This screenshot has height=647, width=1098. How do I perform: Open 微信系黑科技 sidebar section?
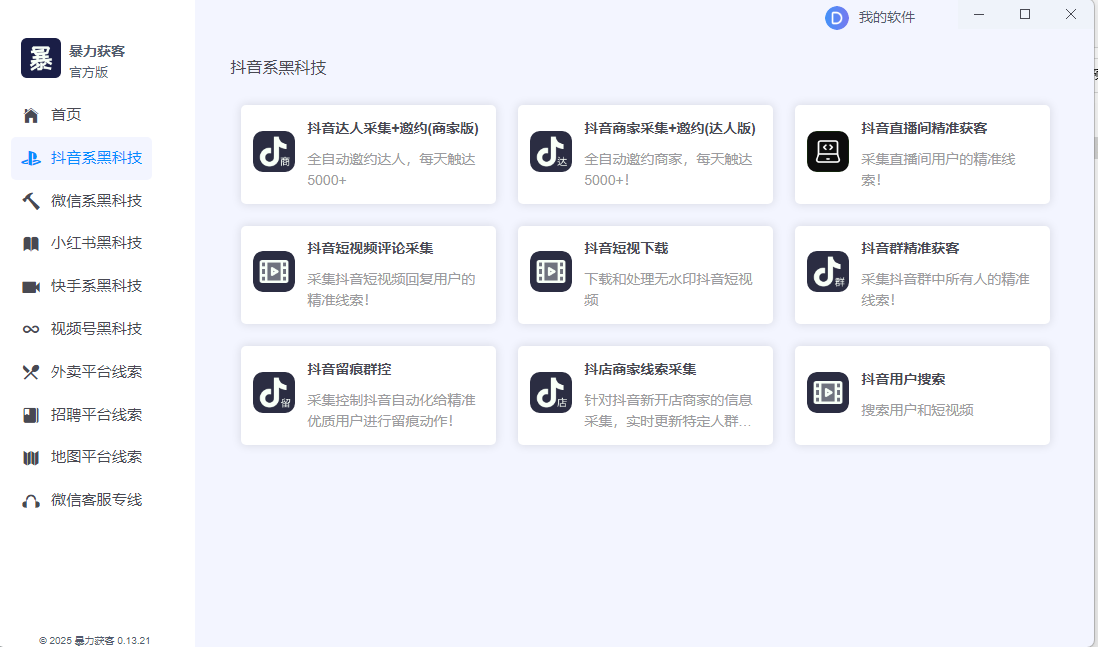click(x=96, y=201)
